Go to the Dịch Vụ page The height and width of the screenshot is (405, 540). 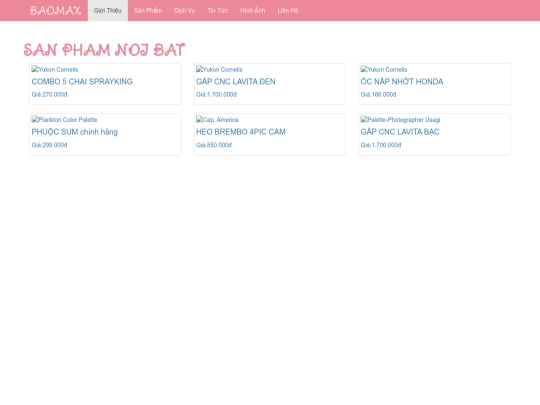(185, 10)
